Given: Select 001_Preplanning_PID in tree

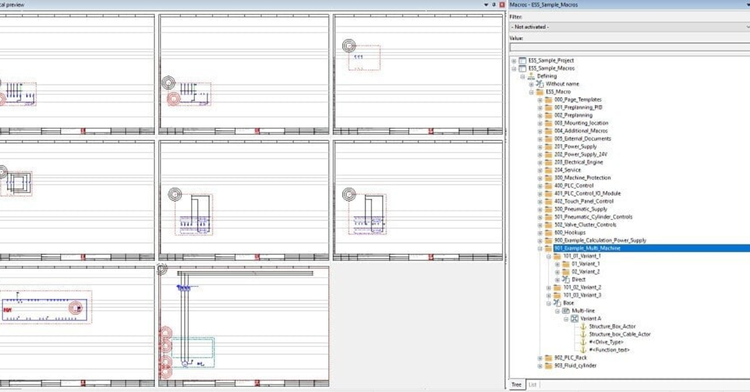Looking at the screenshot, I should (578, 108).
